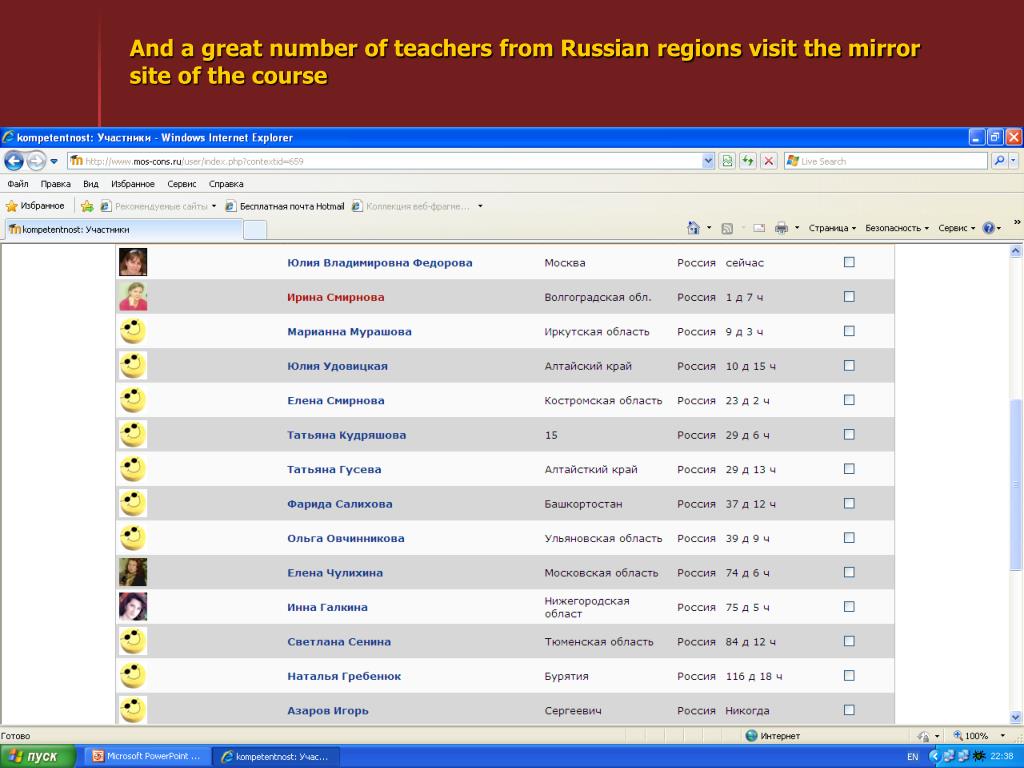Viewport: 1024px width, 768px height.
Task: Open Фарида Салихова's profile link
Action: pyautogui.click(x=340, y=504)
